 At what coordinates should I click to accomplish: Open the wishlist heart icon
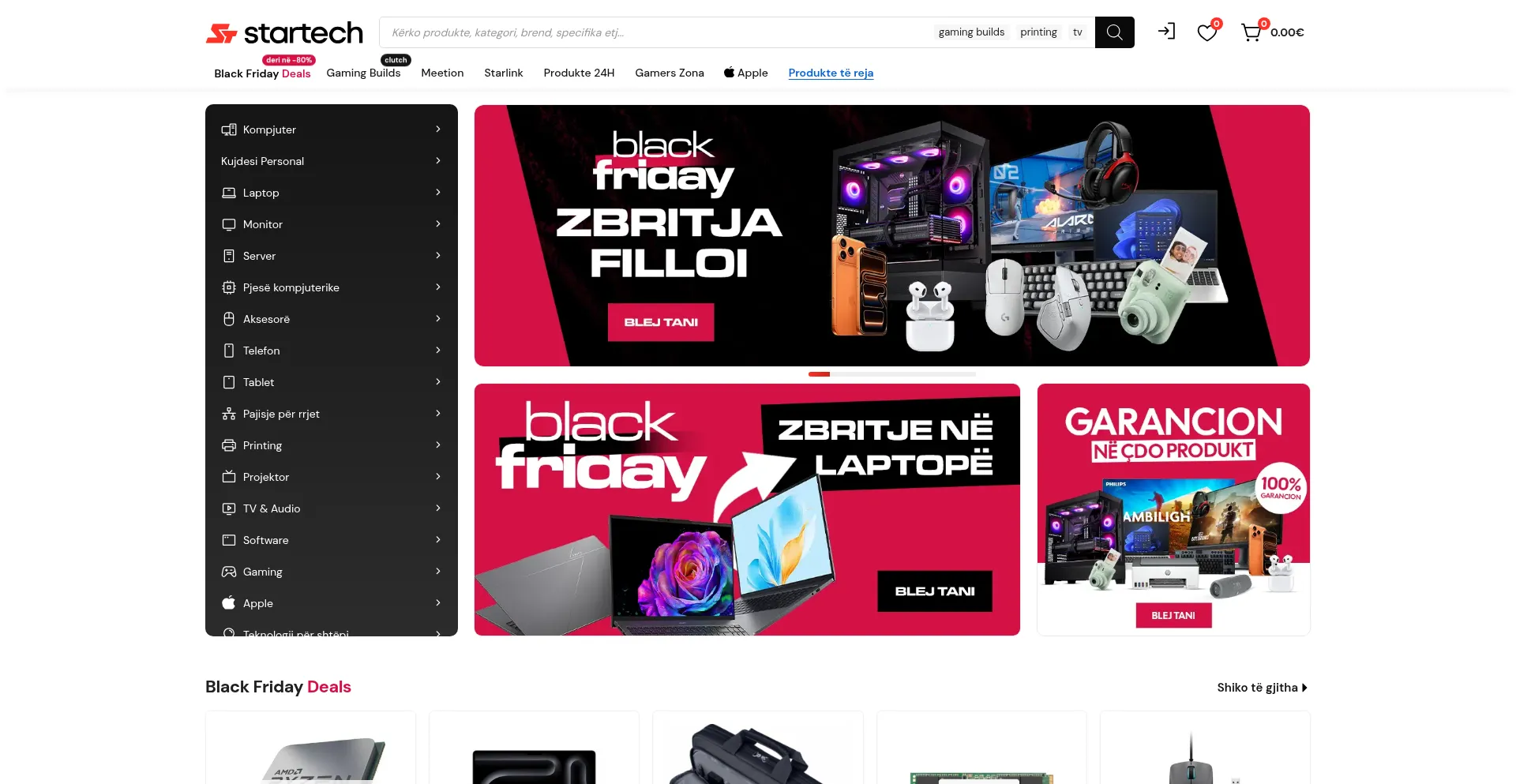[1206, 32]
